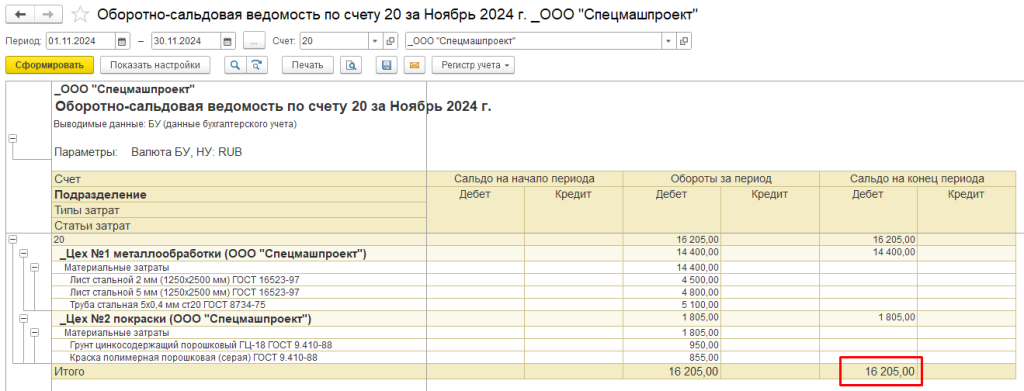Collapse Цех №2 покраски group
The width and height of the screenshot is (1024, 391).
coord(24,319)
